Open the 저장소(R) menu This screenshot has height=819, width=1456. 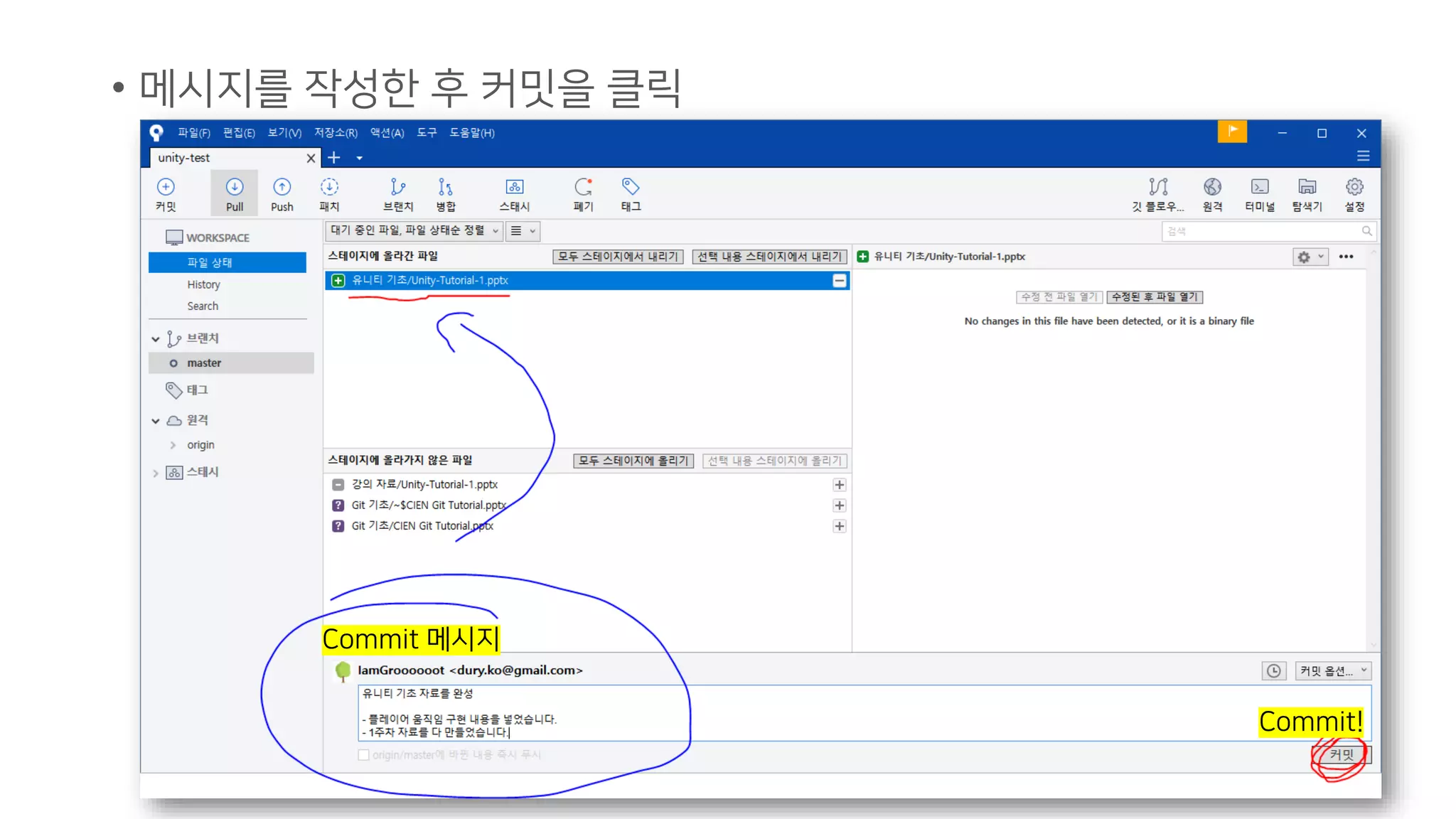[336, 133]
